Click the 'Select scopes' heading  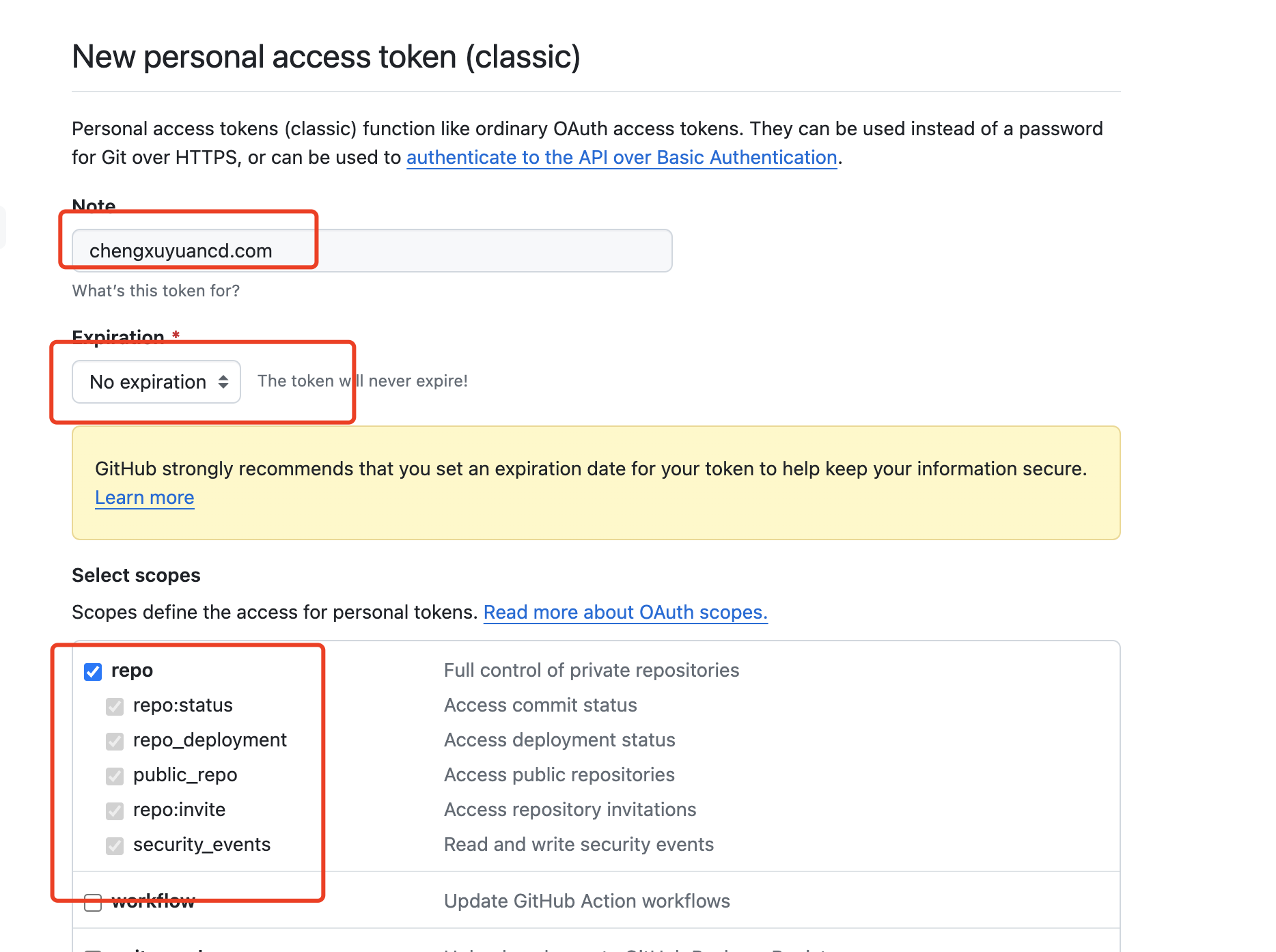pyautogui.click(x=136, y=576)
